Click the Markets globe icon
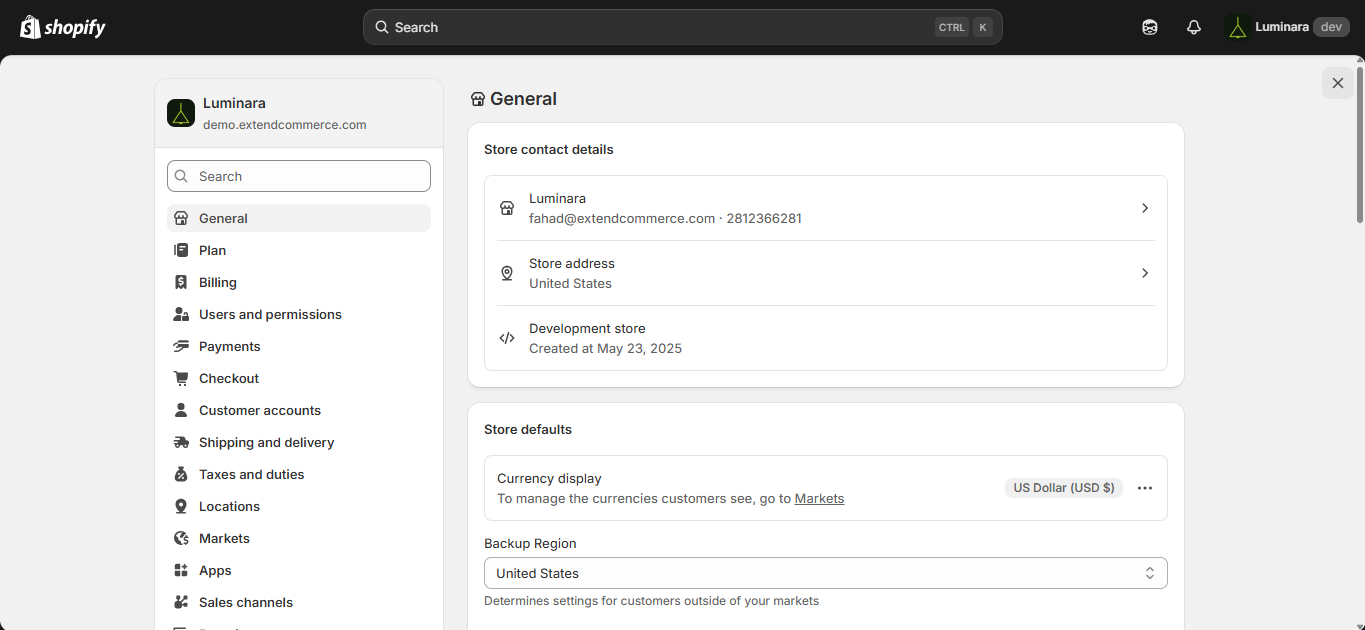Image resolution: width=1365 pixels, height=630 pixels. (x=181, y=538)
